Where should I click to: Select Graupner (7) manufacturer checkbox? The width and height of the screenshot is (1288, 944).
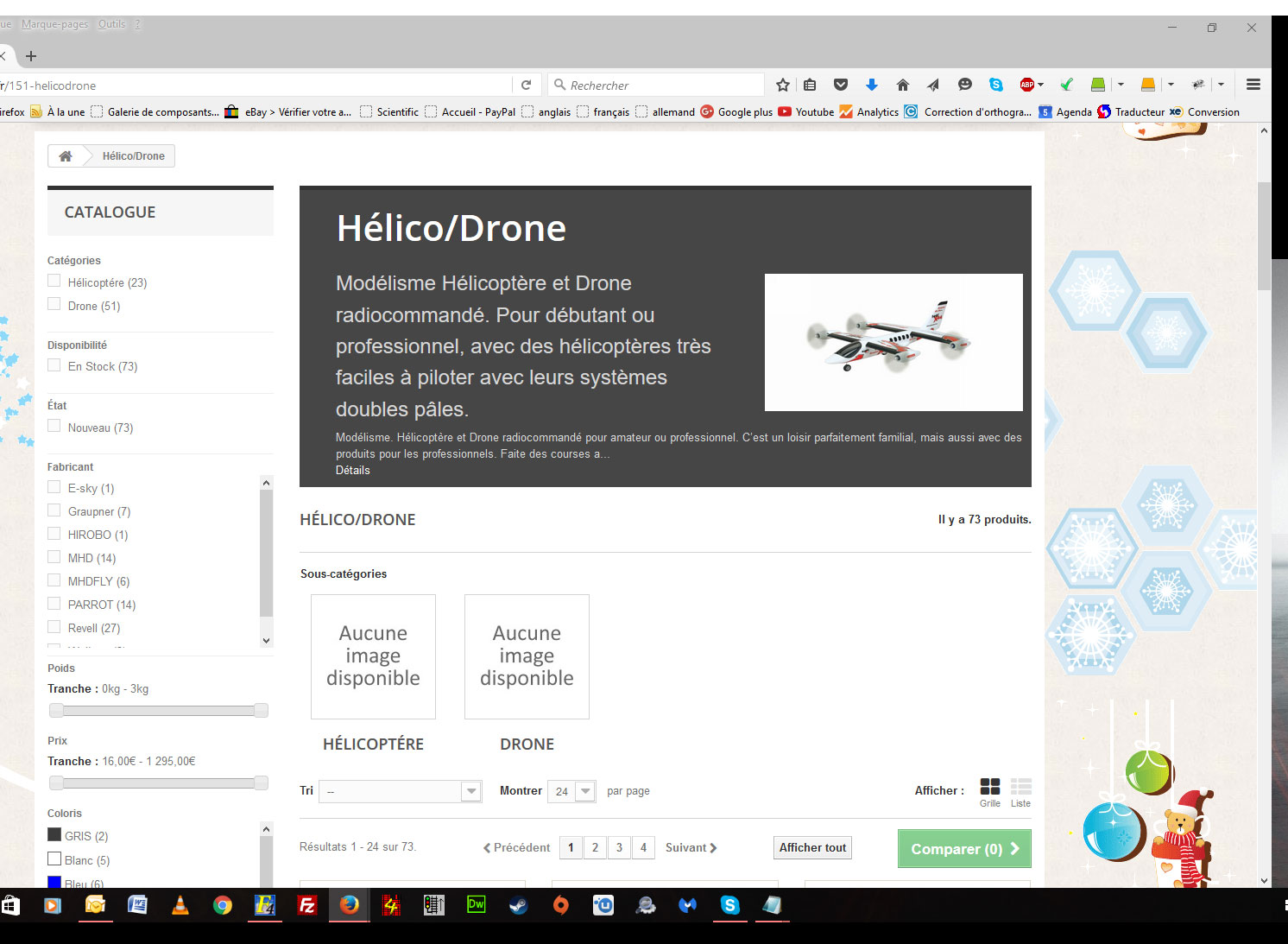(54, 510)
